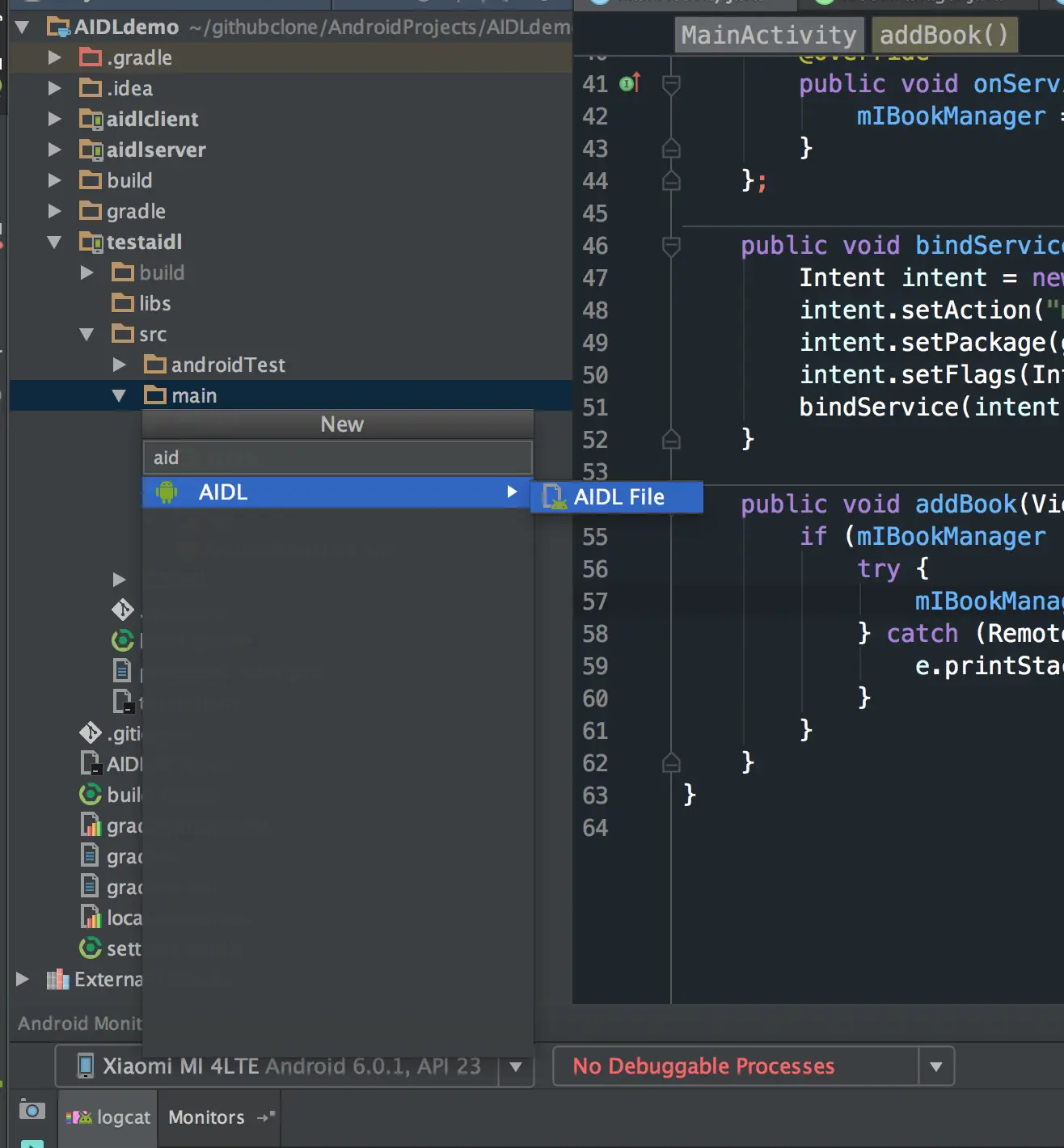Click the 'Android Monit' panel title
The image size is (1064, 1148).
pos(80,1023)
